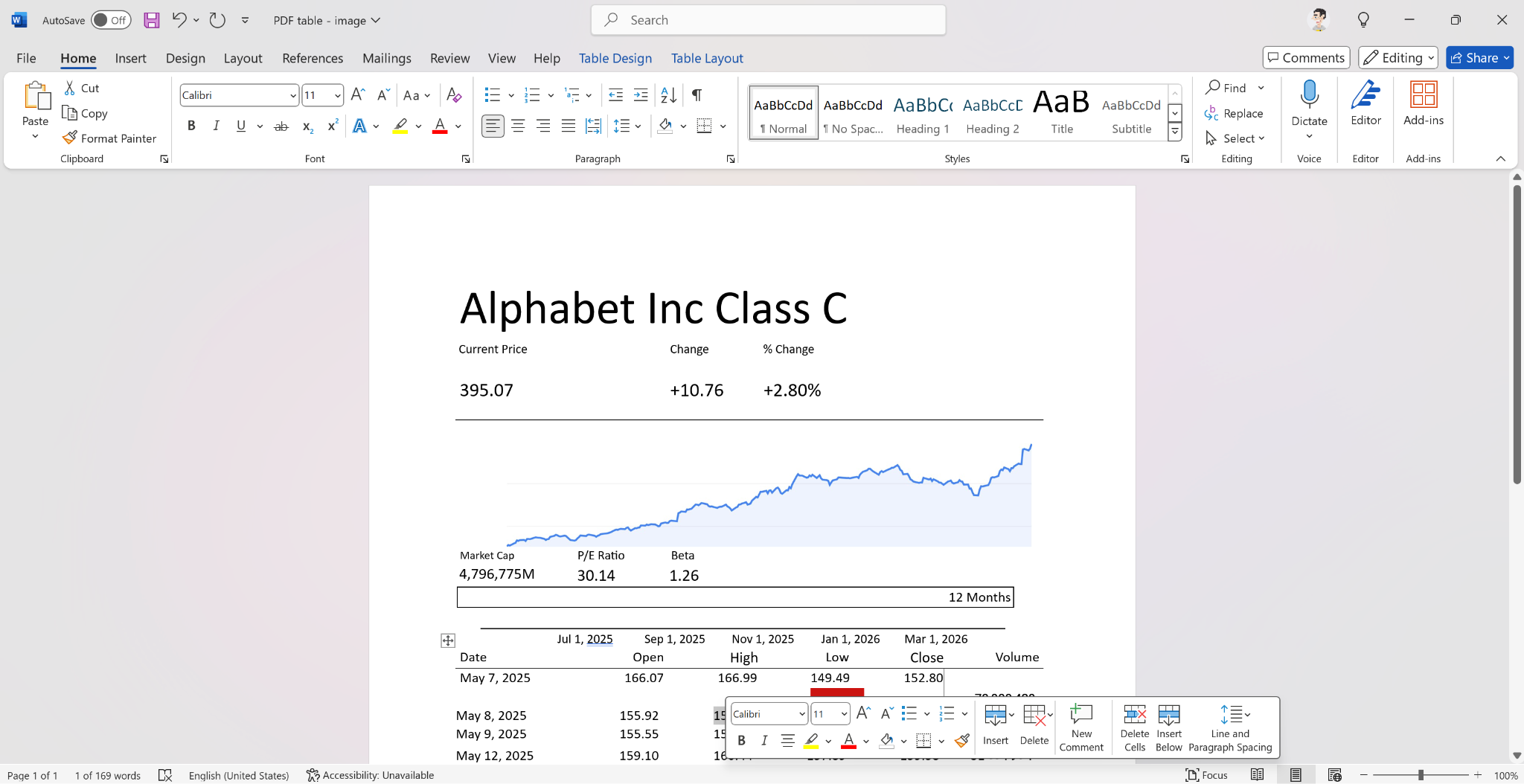Open Change Case dropdown
1524x784 pixels.
[x=417, y=95]
